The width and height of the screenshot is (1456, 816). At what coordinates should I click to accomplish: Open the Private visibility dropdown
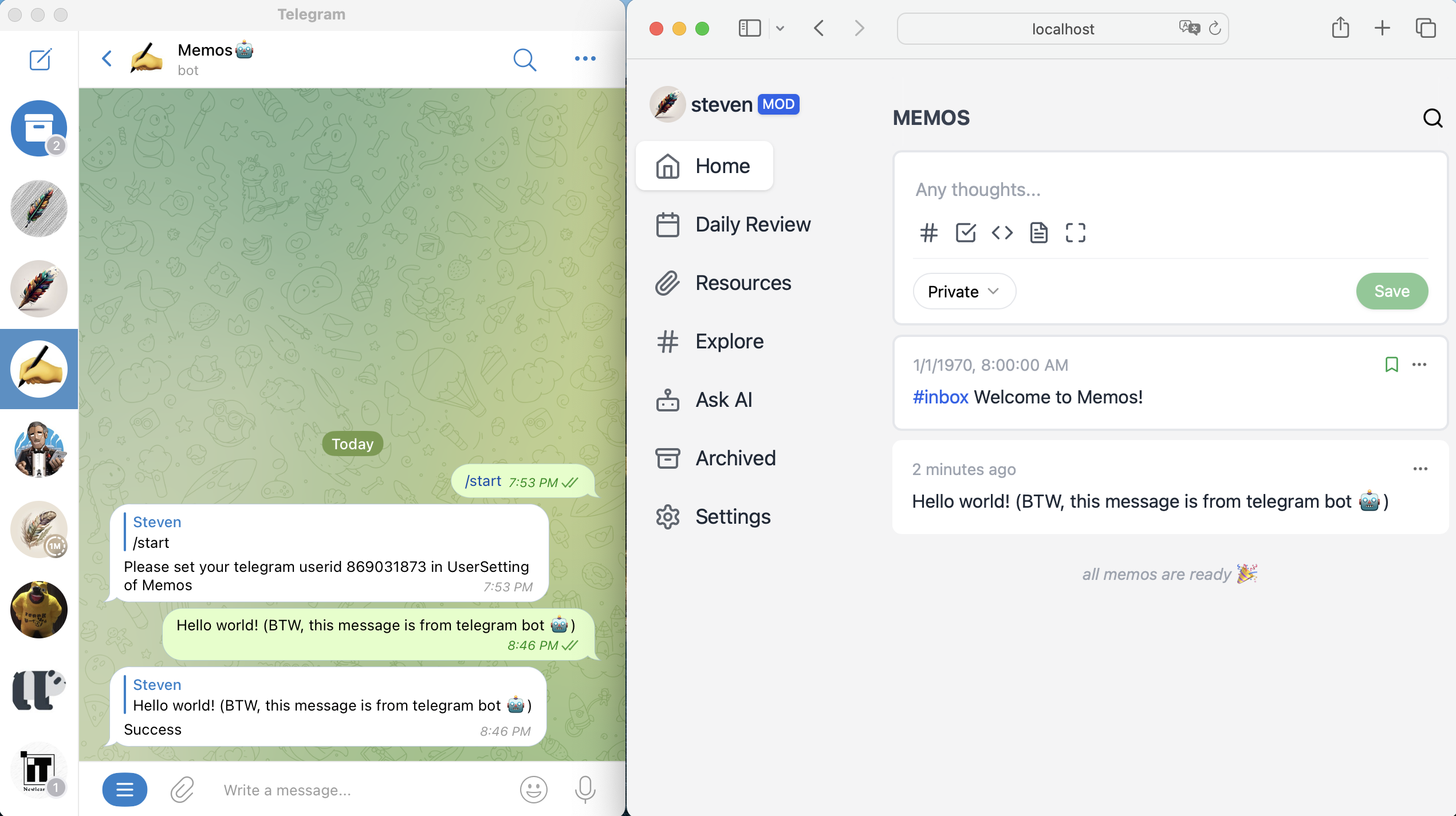point(964,291)
